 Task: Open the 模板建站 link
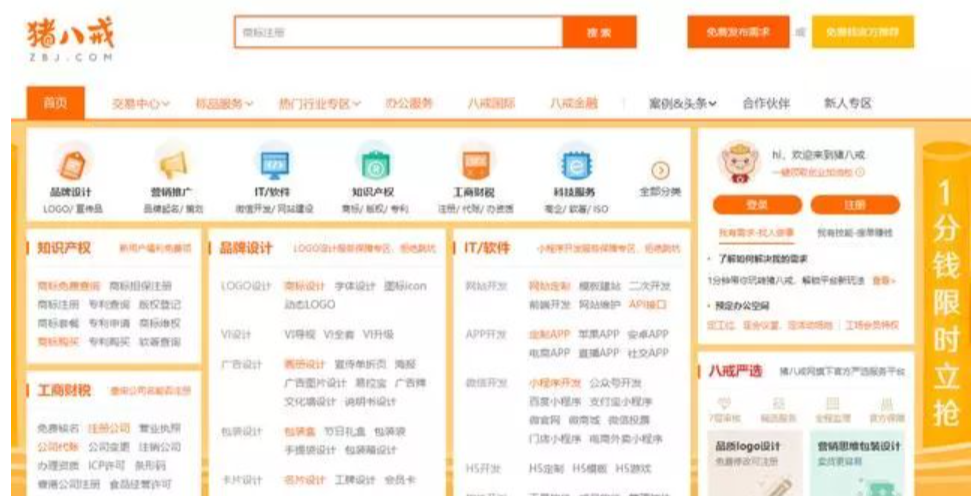tap(599, 286)
